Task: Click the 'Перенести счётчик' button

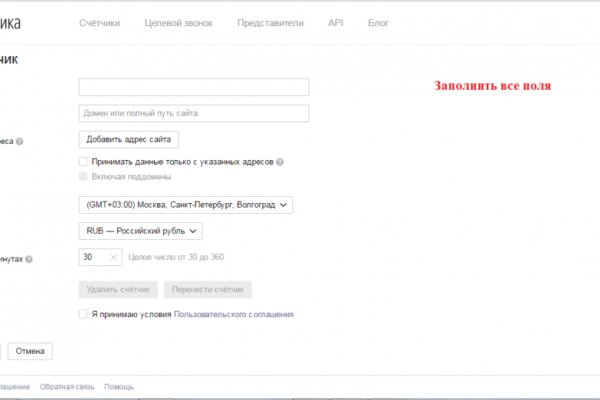Action: pos(208,289)
